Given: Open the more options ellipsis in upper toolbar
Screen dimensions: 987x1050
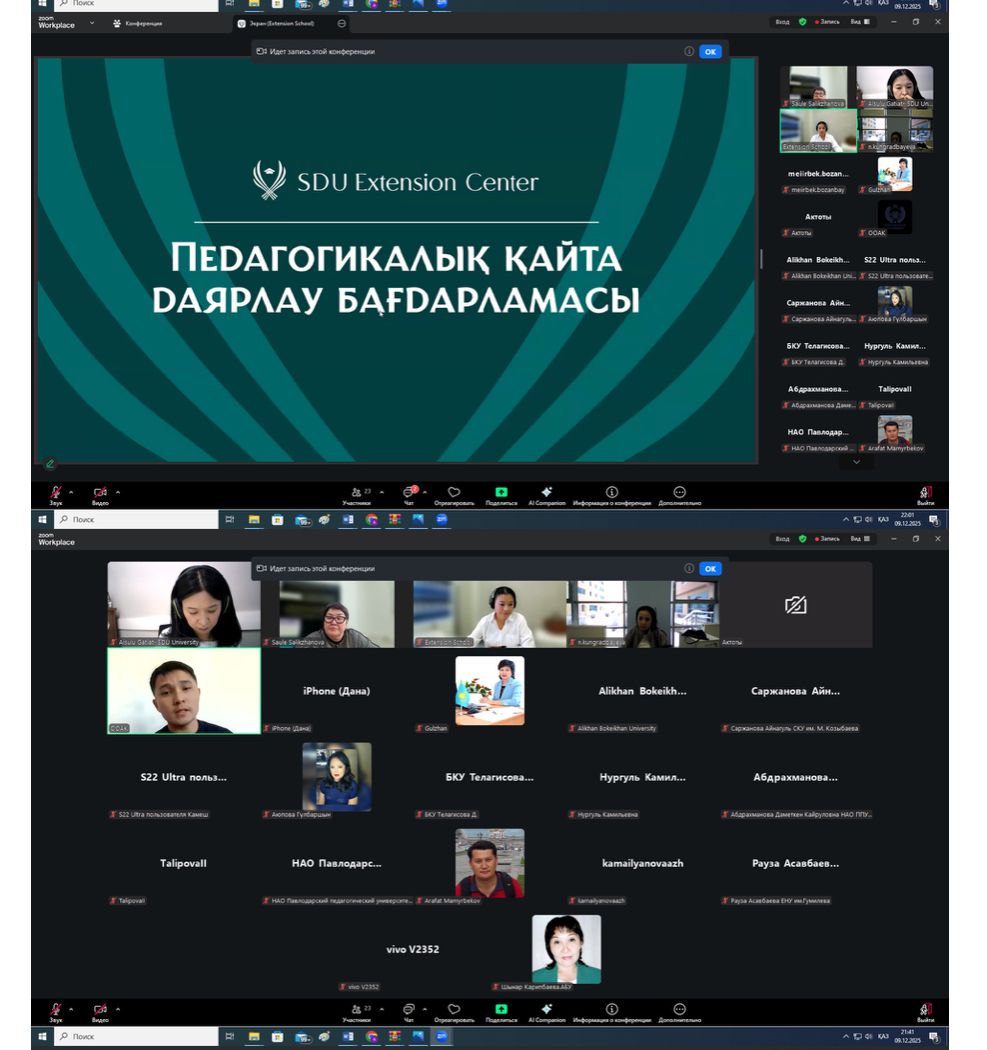Looking at the screenshot, I should (x=679, y=493).
